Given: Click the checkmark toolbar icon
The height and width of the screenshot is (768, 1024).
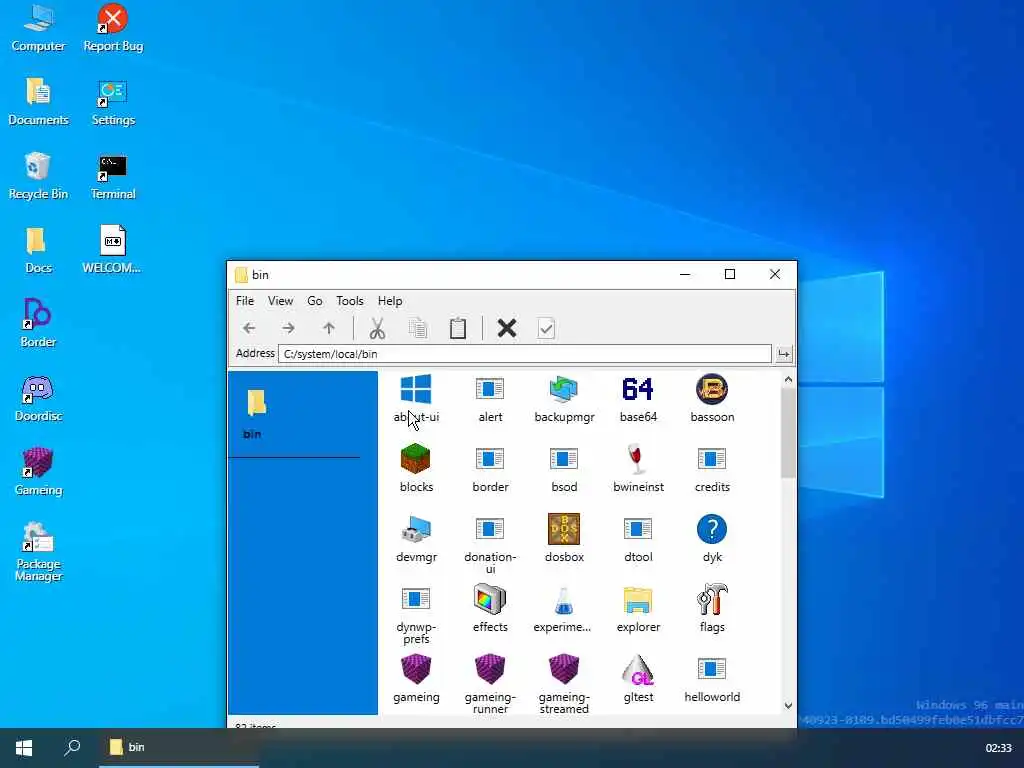Looking at the screenshot, I should 546,328.
